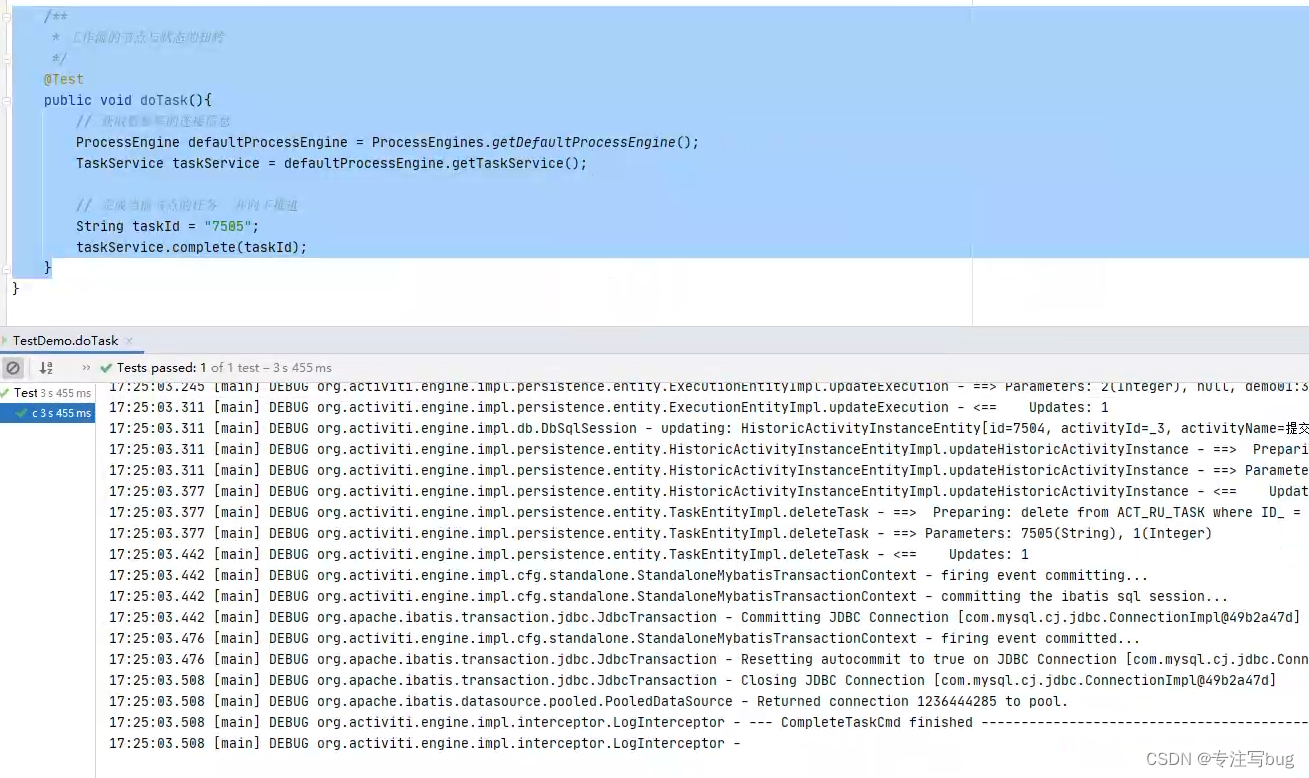Click 'Tests passed: 1' status text
1309x778 pixels.
point(162,368)
